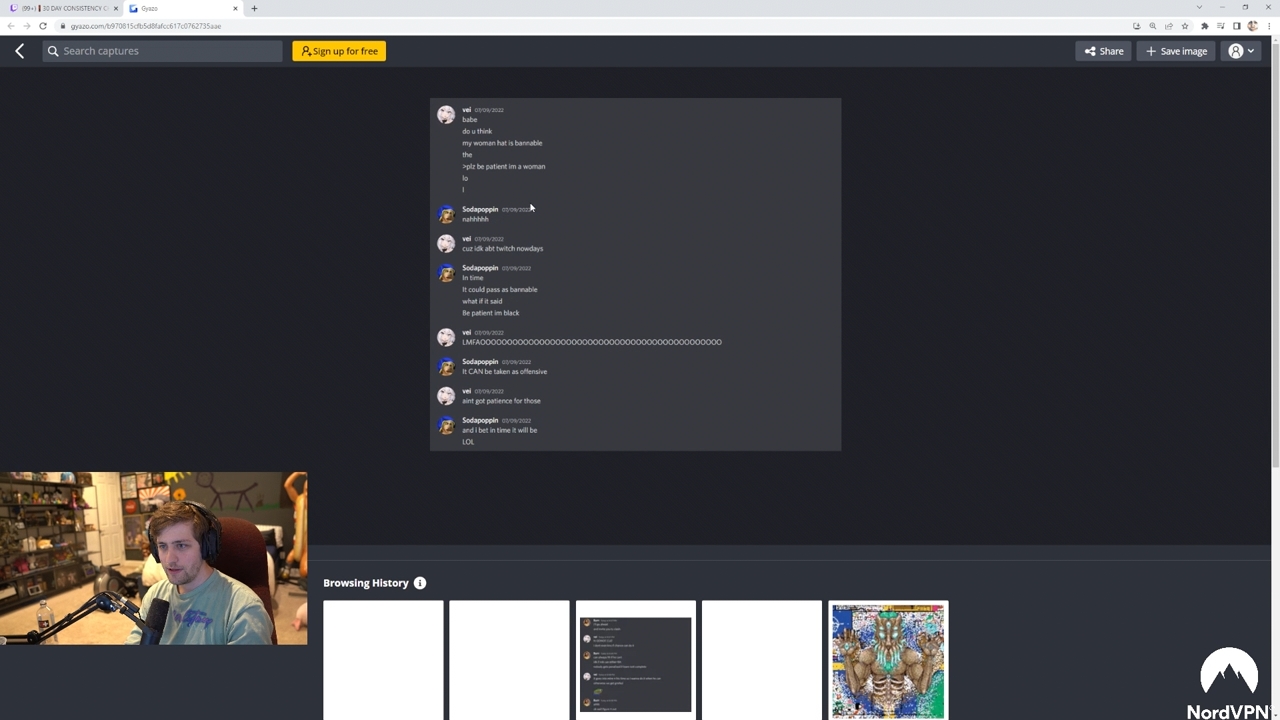
Task: Click the info icon beside Browsing History
Action: [420, 583]
